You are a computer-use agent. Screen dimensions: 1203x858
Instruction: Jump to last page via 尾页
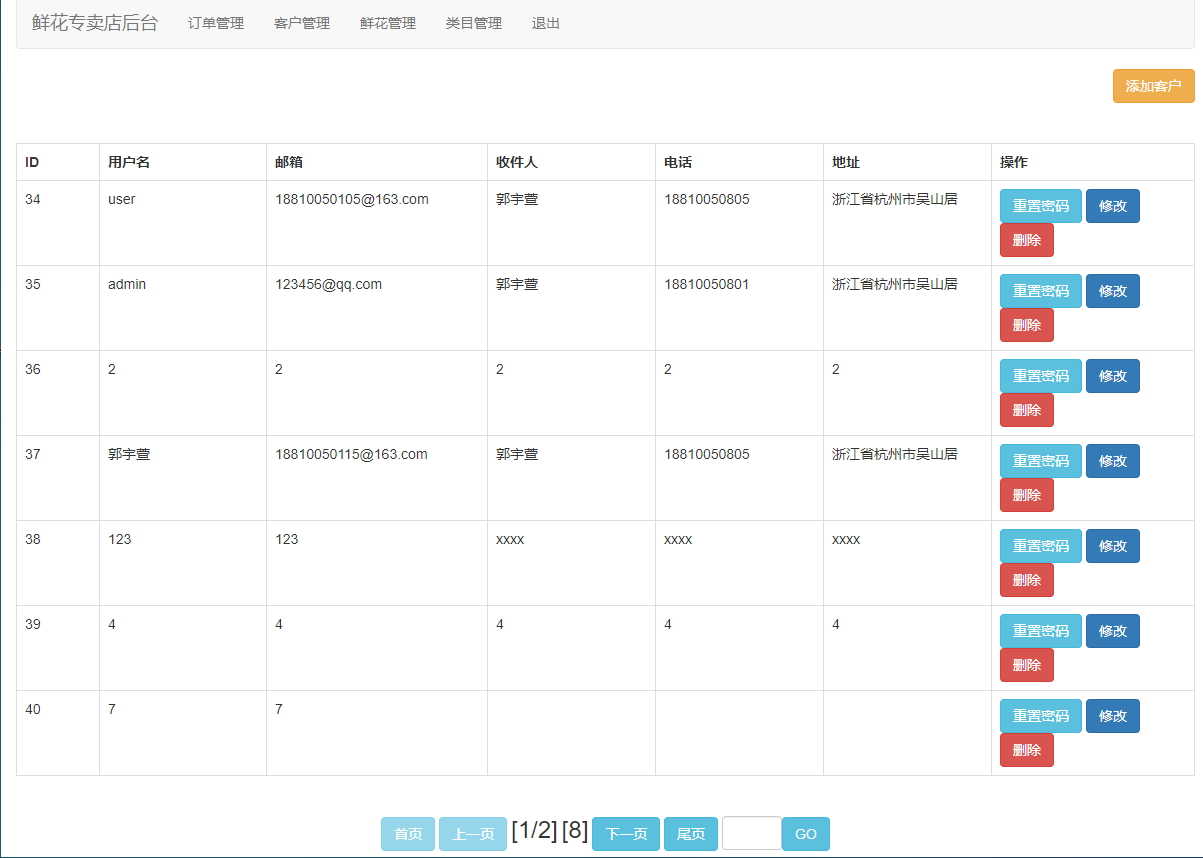[690, 833]
